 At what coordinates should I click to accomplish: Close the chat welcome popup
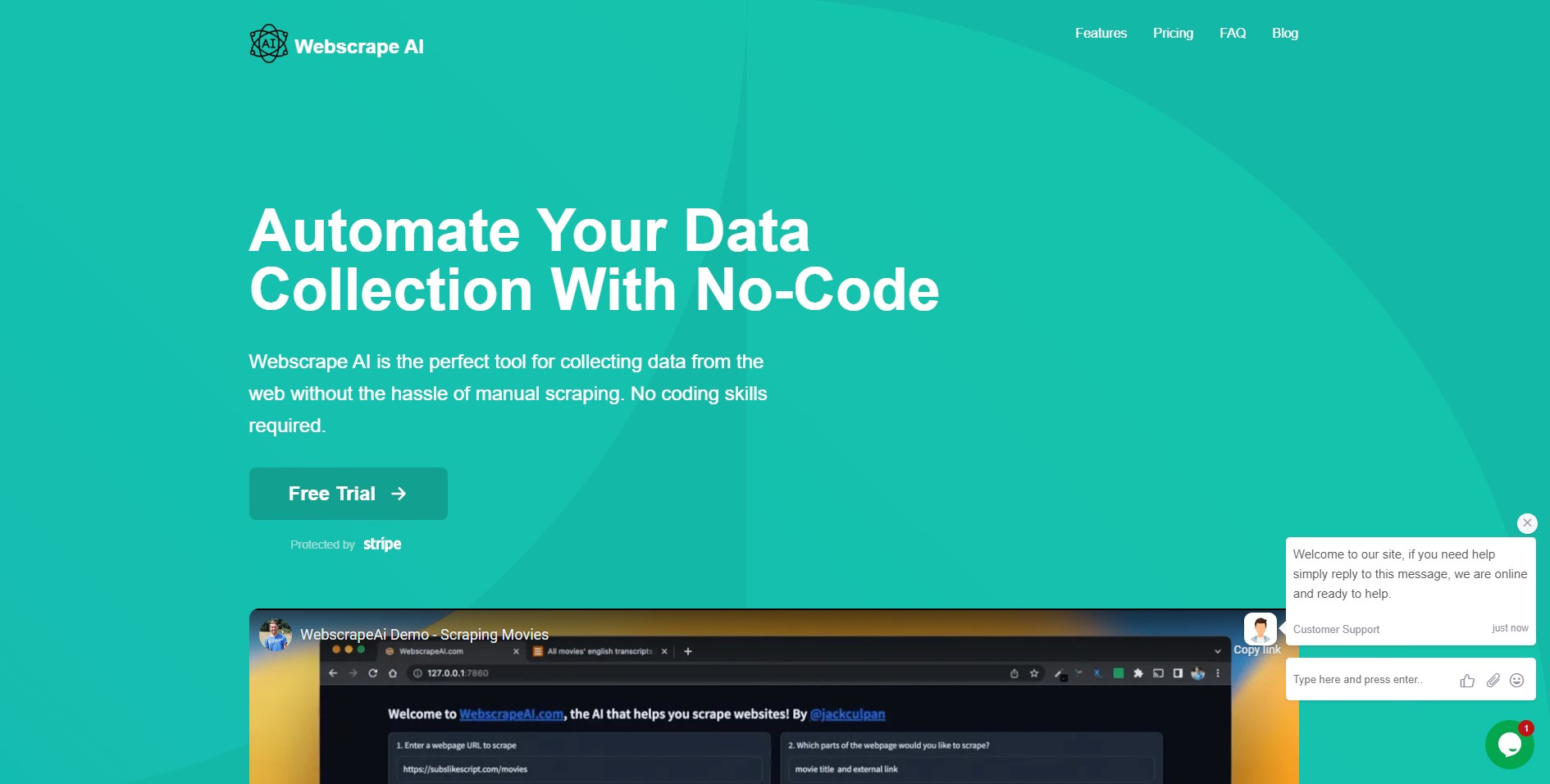pos(1527,523)
